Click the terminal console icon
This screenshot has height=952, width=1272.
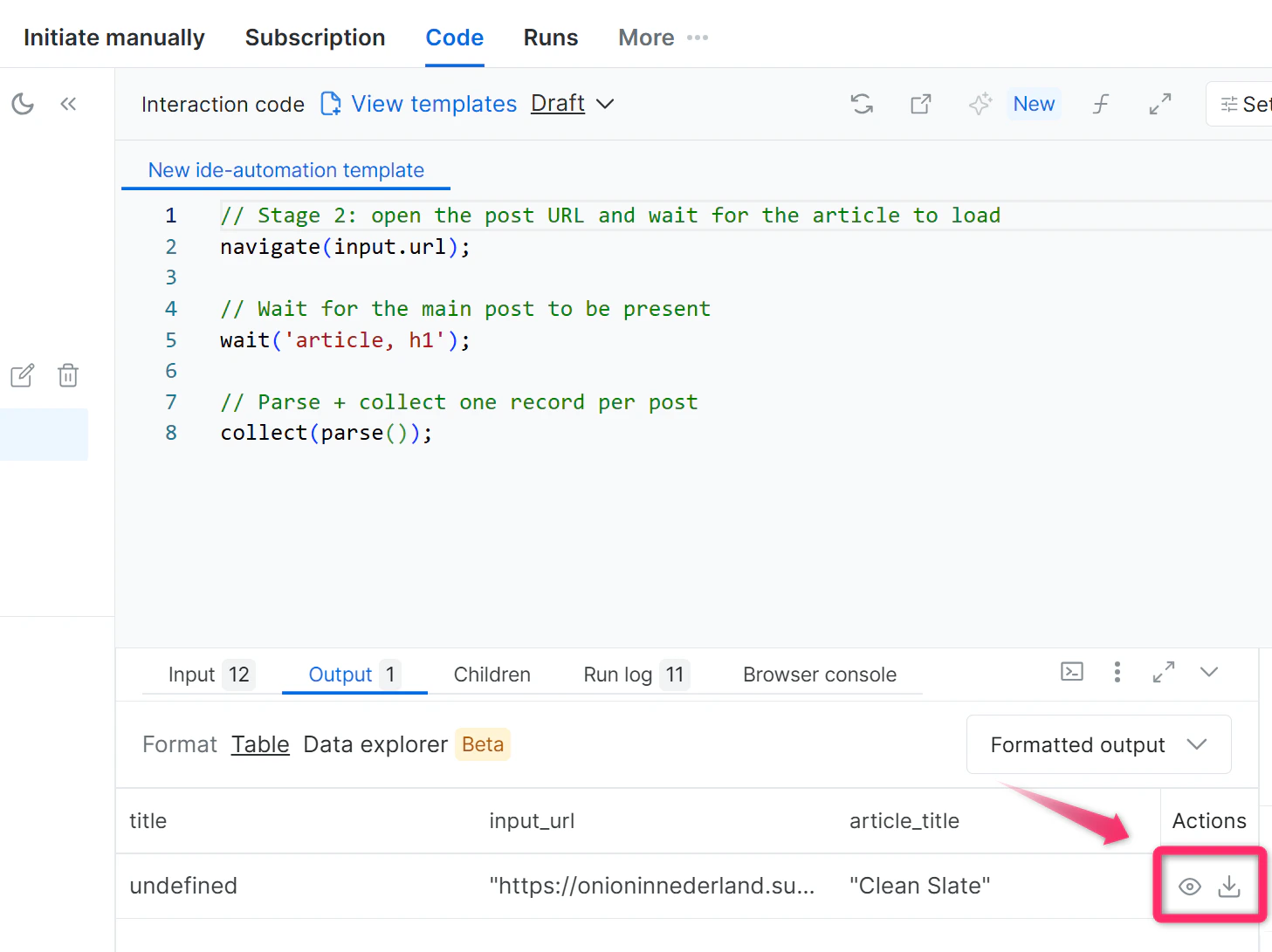(x=1072, y=672)
